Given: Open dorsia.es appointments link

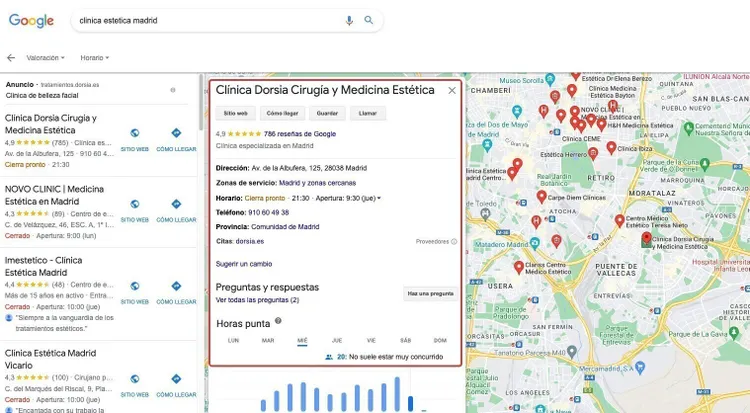Looking at the screenshot, I should (x=250, y=241).
